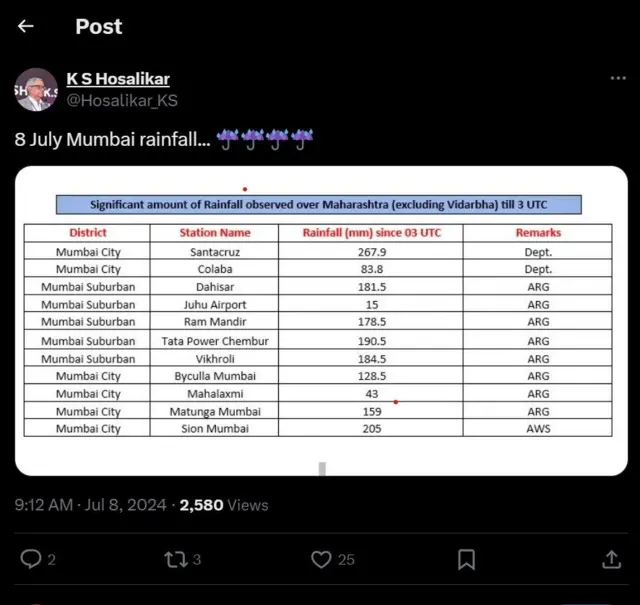Open the rainfall table image
The height and width of the screenshot is (605, 640).
pos(320,320)
